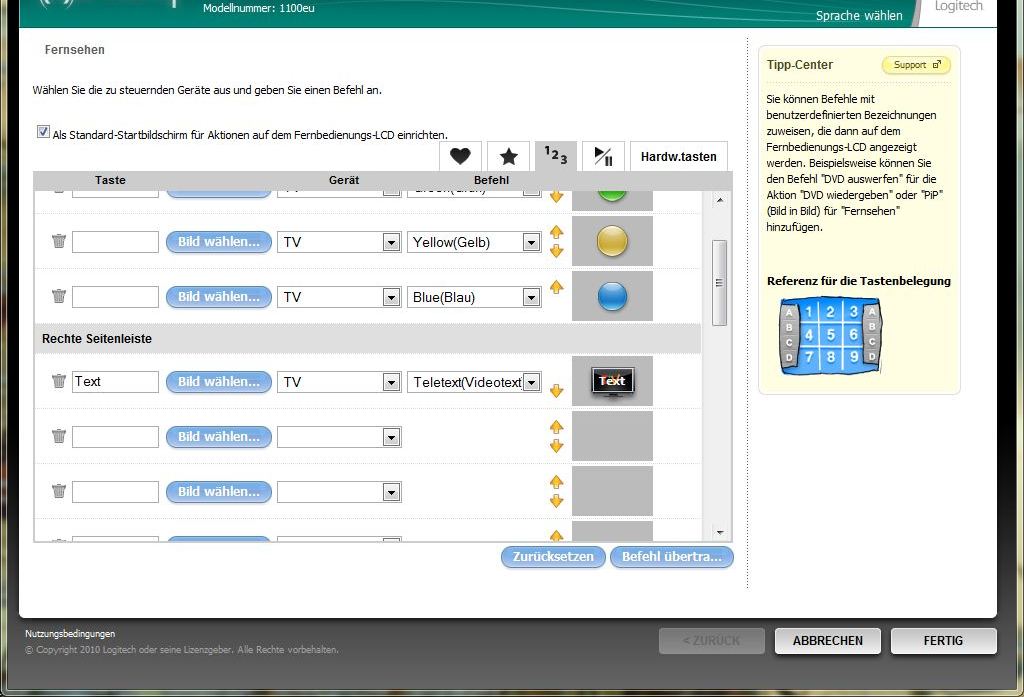The height and width of the screenshot is (697, 1024).
Task: Delete the Yellow(Gelb) row with trash icon
Action: tap(59, 241)
